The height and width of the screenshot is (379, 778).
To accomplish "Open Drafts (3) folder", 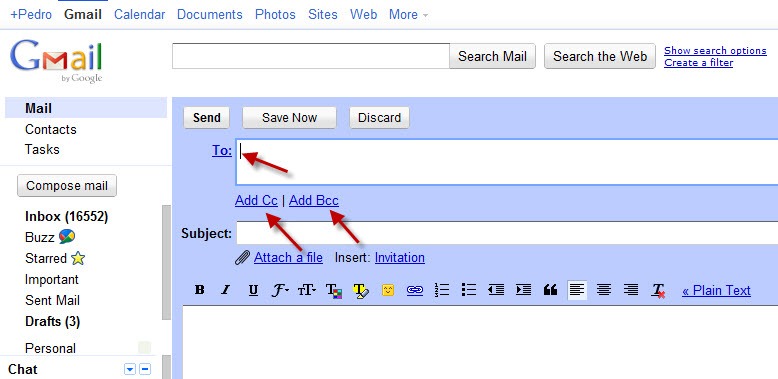I will click(52, 321).
